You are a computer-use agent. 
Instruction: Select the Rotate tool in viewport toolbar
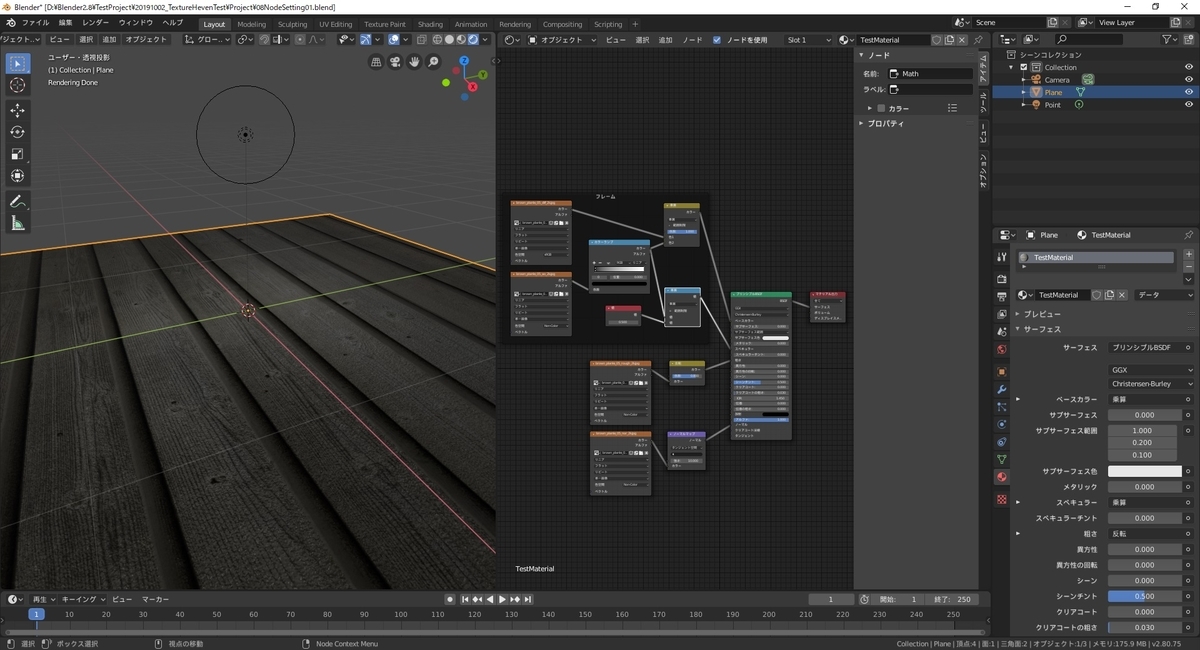coord(17,132)
